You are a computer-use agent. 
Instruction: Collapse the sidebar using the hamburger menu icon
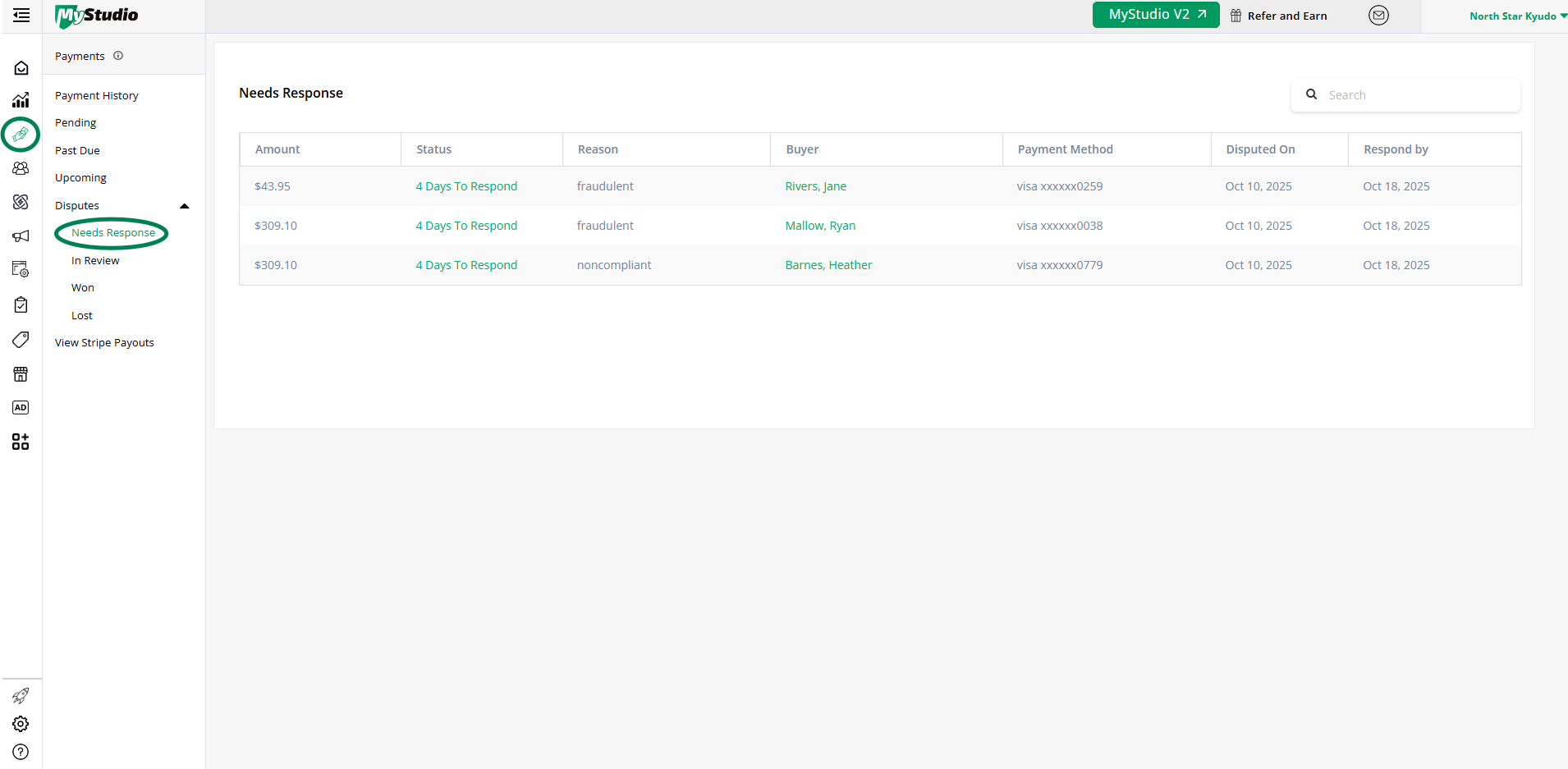pos(21,16)
